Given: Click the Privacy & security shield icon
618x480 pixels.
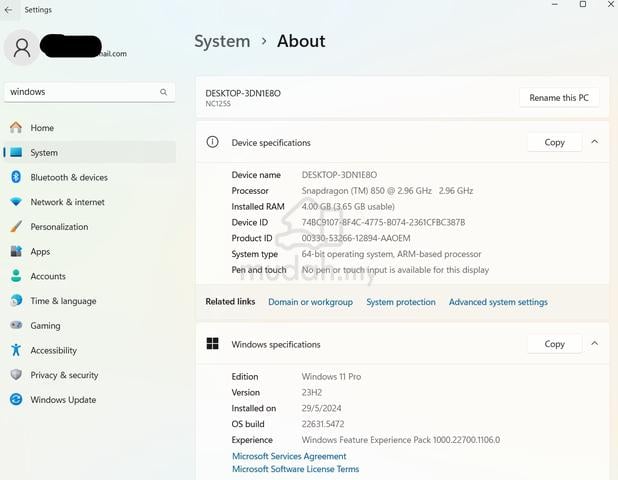Looking at the screenshot, I should (16, 374).
